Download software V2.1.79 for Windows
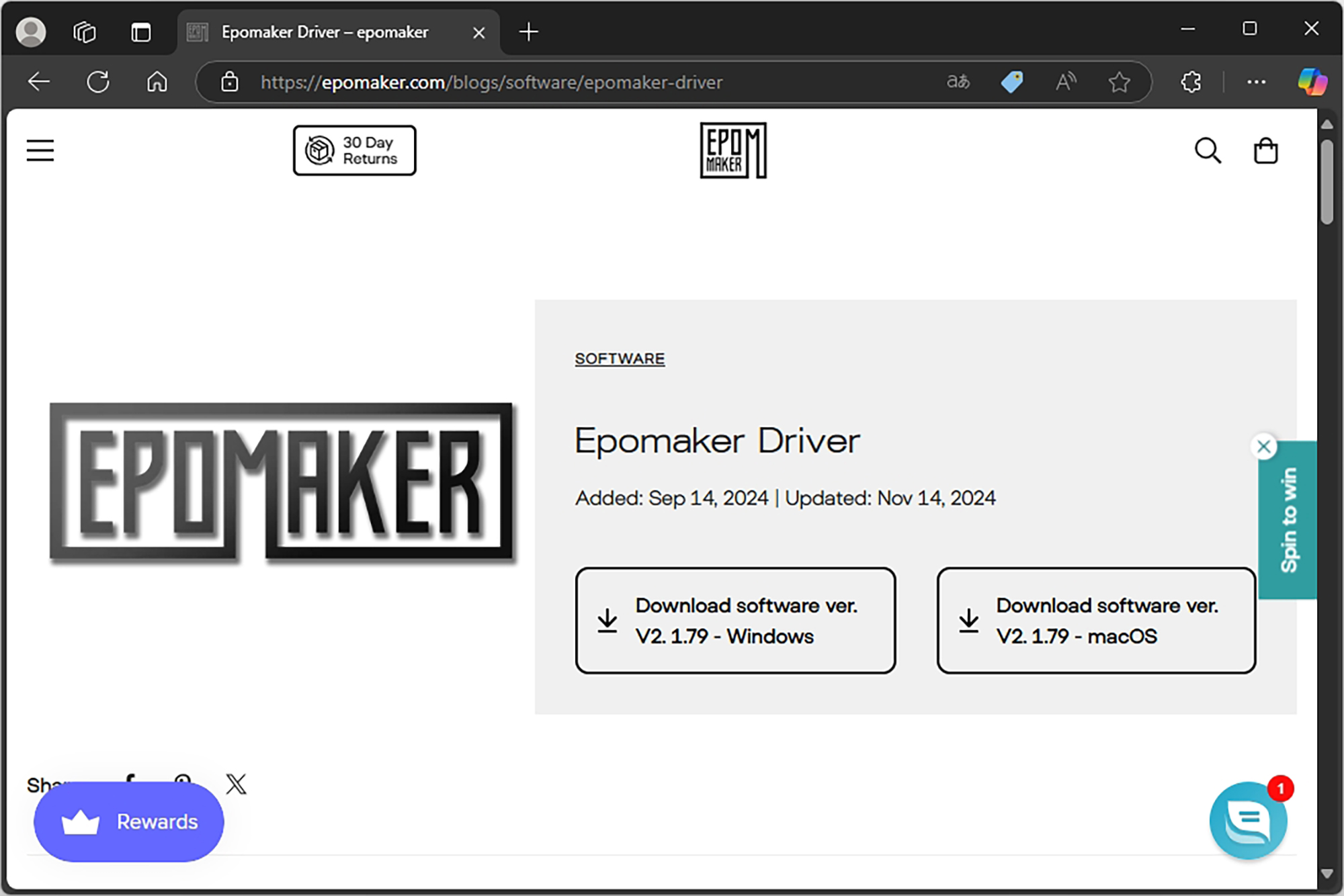Screen dimensions: 1344x896 pyautogui.click(x=735, y=621)
